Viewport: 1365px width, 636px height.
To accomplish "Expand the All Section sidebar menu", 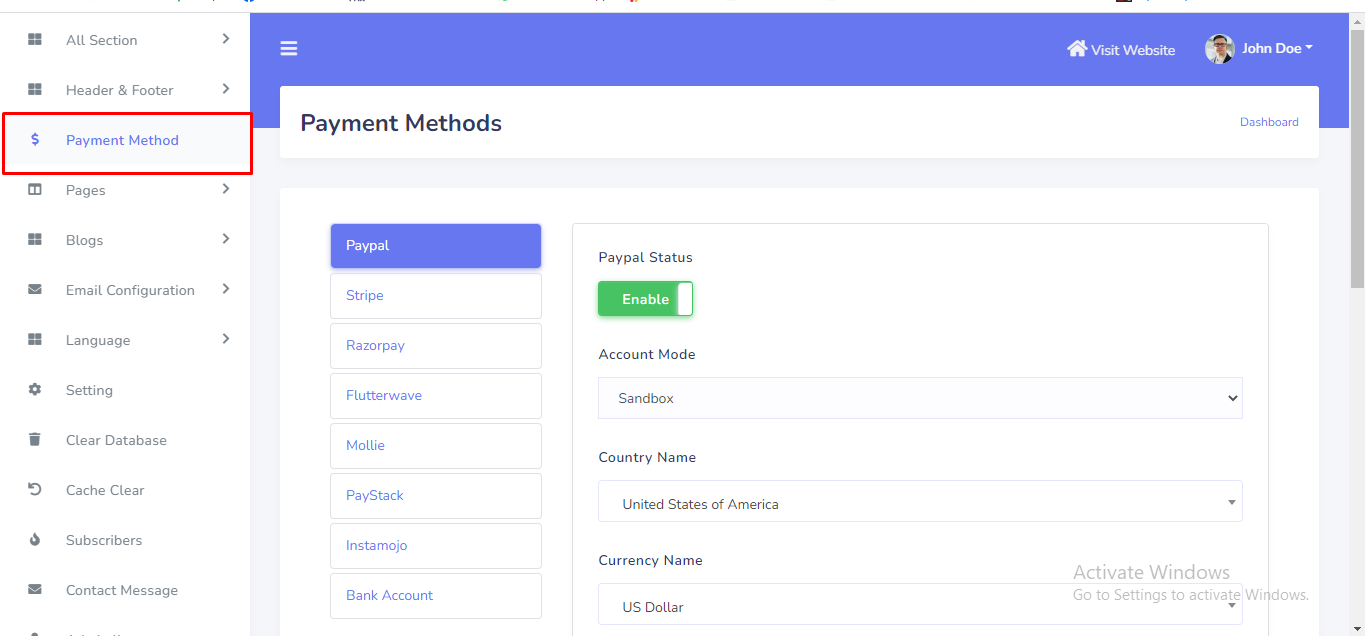I will pyautogui.click(x=225, y=39).
